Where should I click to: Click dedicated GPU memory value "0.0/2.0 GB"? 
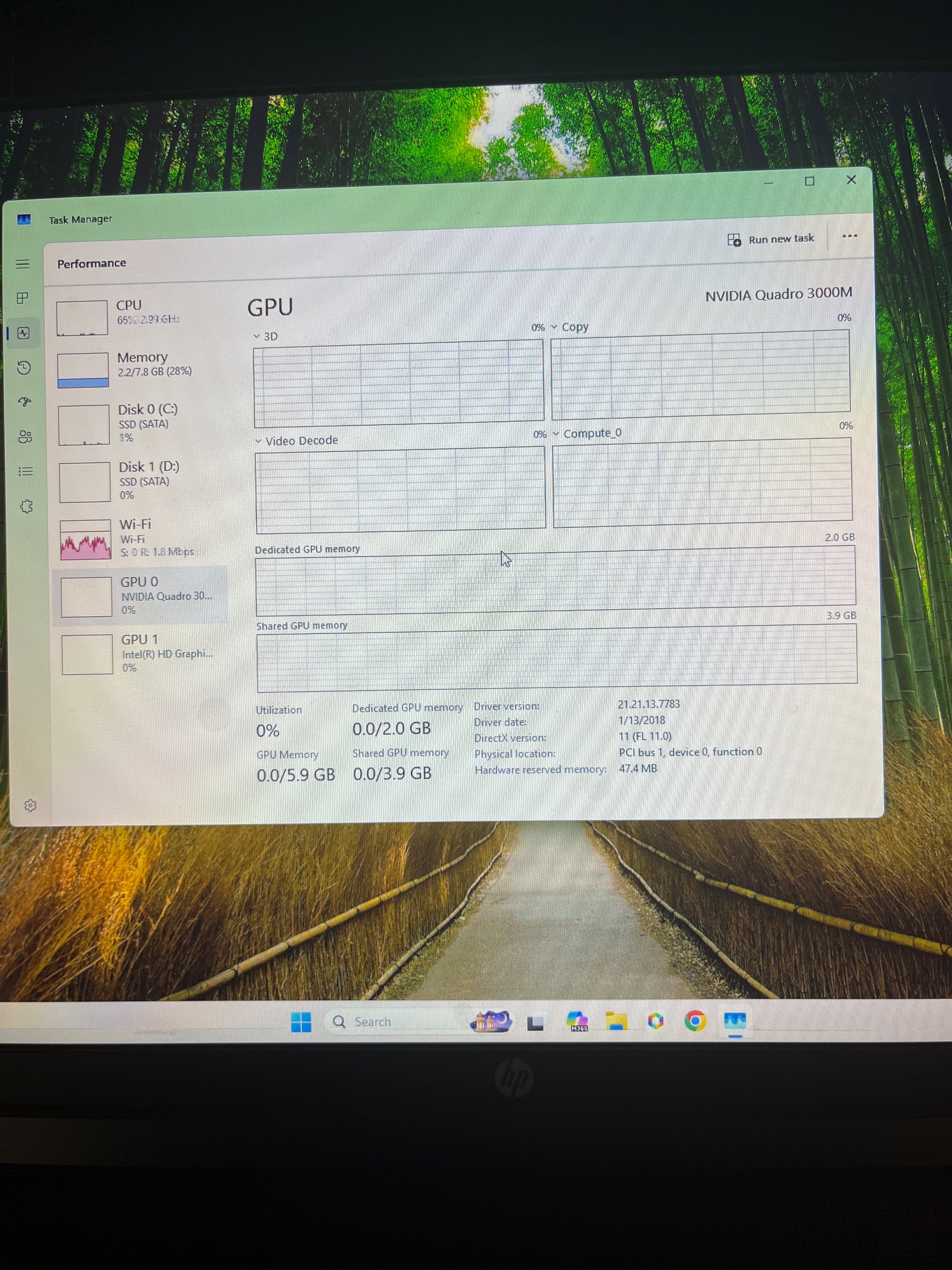click(x=391, y=729)
